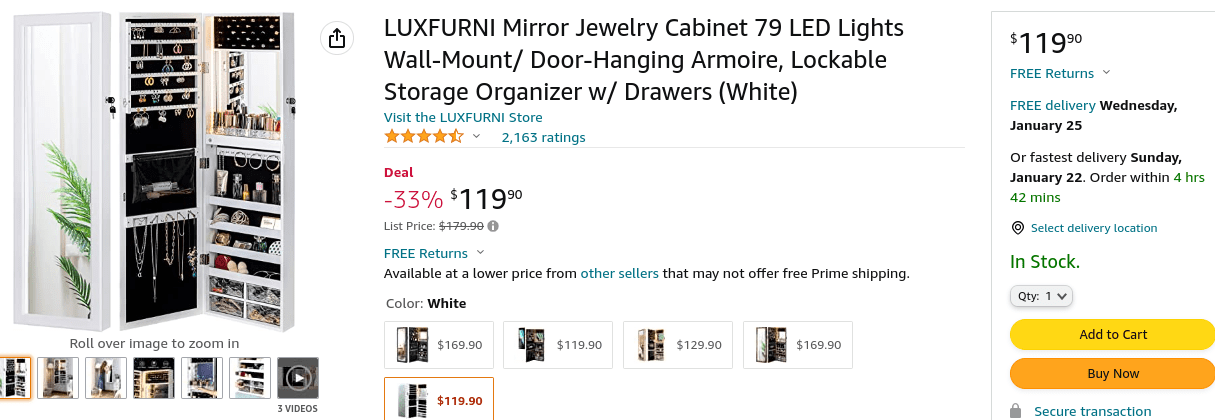The height and width of the screenshot is (420, 1215).
Task: Open star rating breakdown chevron
Action: point(477,137)
